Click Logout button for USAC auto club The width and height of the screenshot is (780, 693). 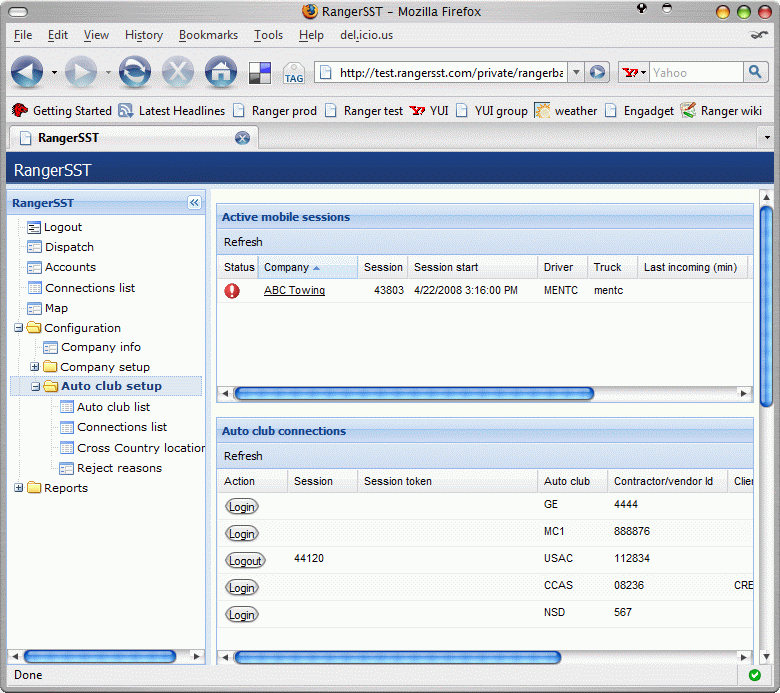click(245, 561)
